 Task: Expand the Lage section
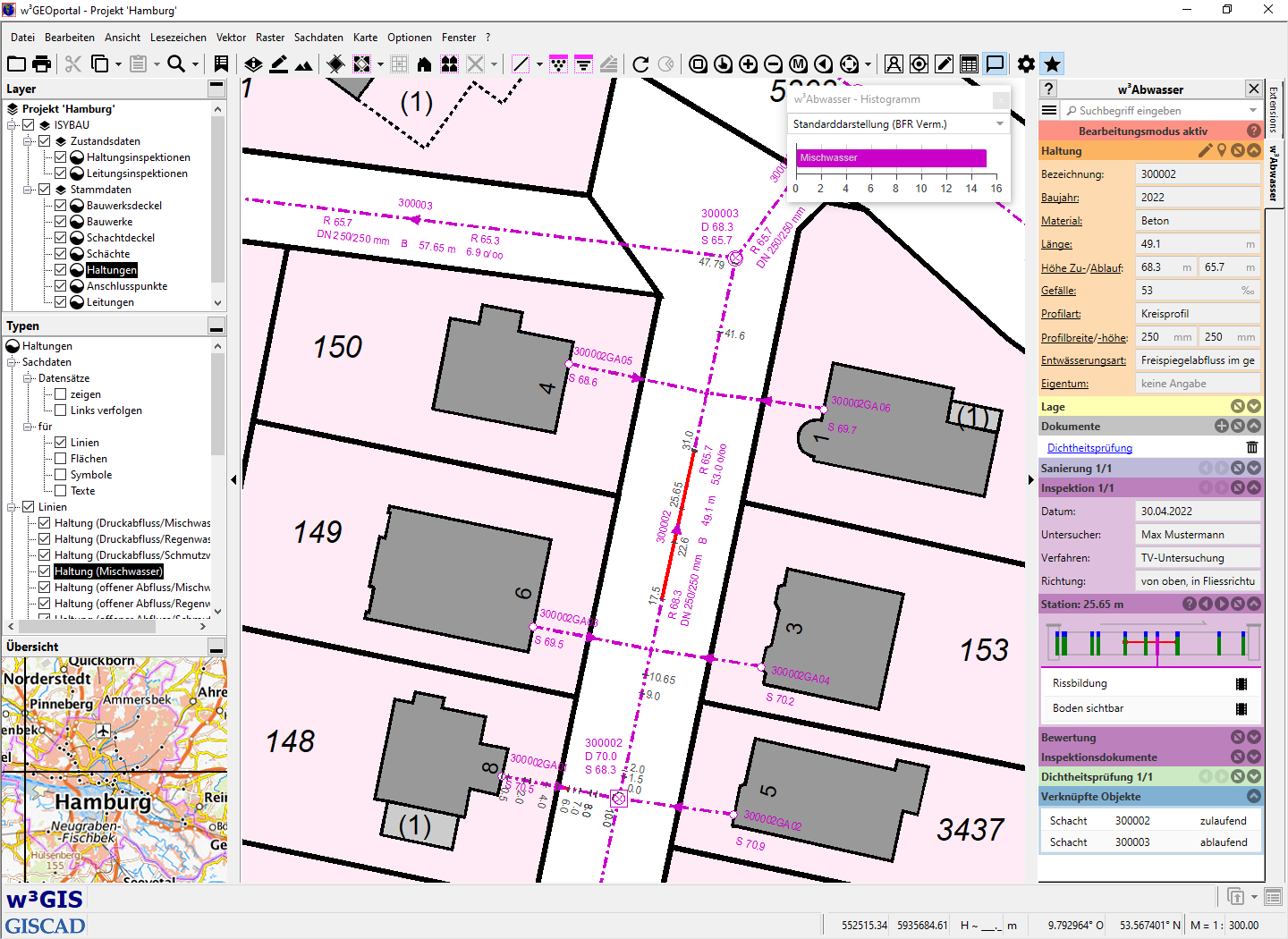click(x=1254, y=406)
